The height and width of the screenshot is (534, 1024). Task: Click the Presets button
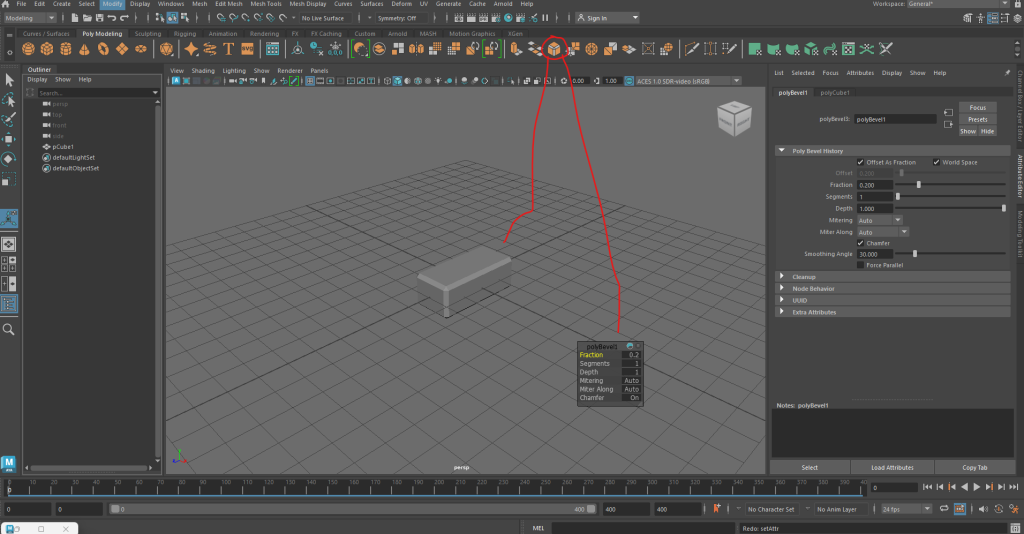[977, 119]
